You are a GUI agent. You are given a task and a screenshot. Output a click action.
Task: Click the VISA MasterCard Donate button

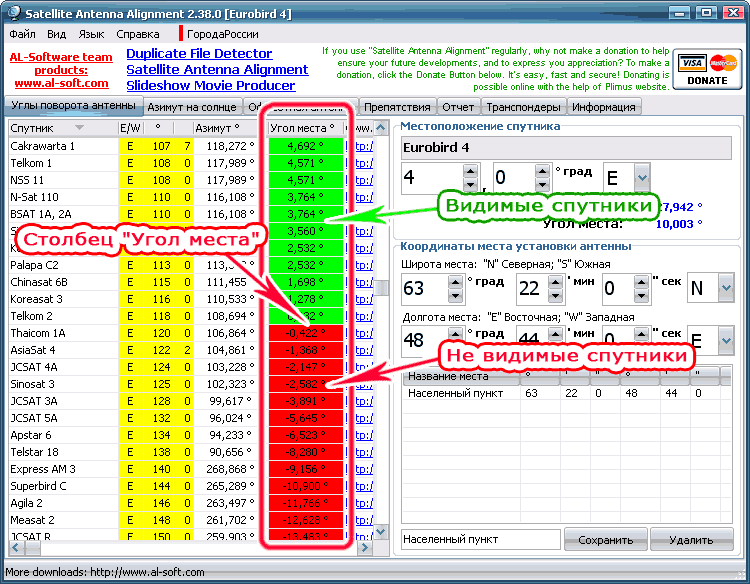pyautogui.click(x=707, y=69)
